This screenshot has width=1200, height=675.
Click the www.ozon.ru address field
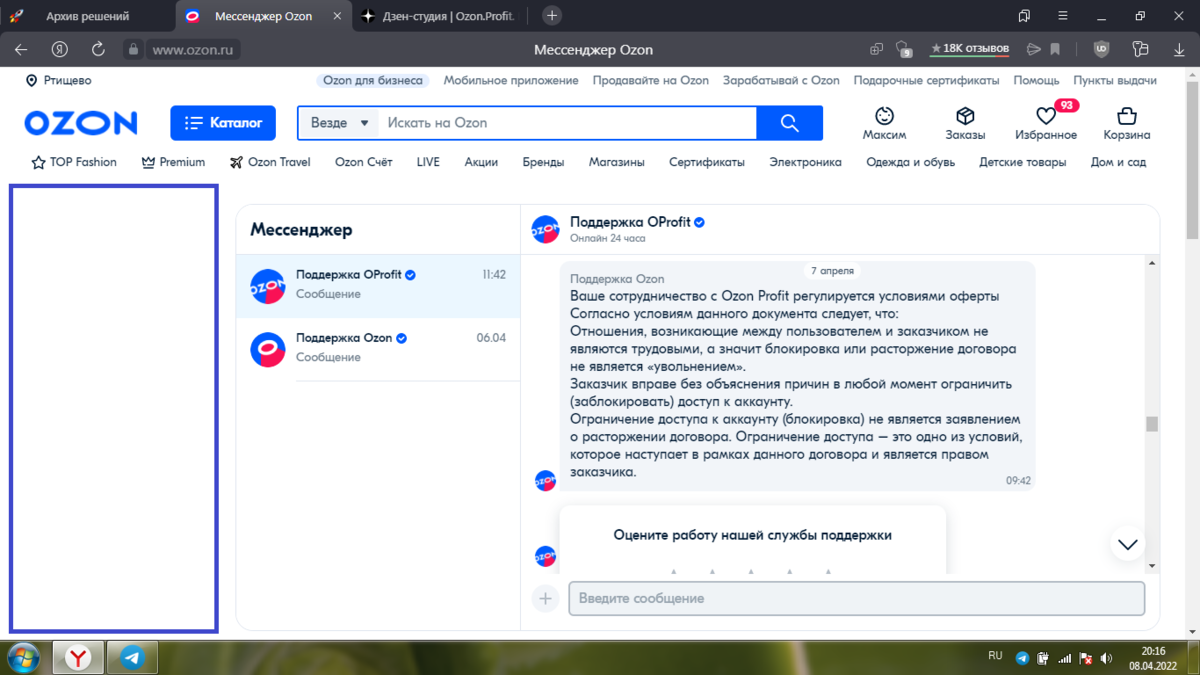[195, 49]
